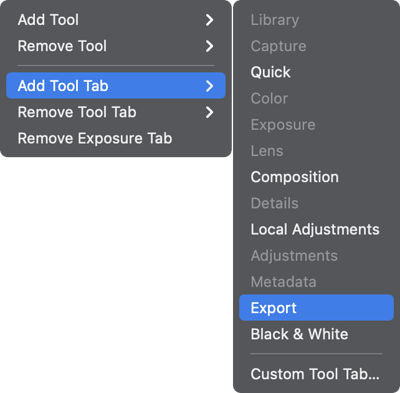Click the greyed Metadata entry
This screenshot has width=400, height=393.
point(283,282)
